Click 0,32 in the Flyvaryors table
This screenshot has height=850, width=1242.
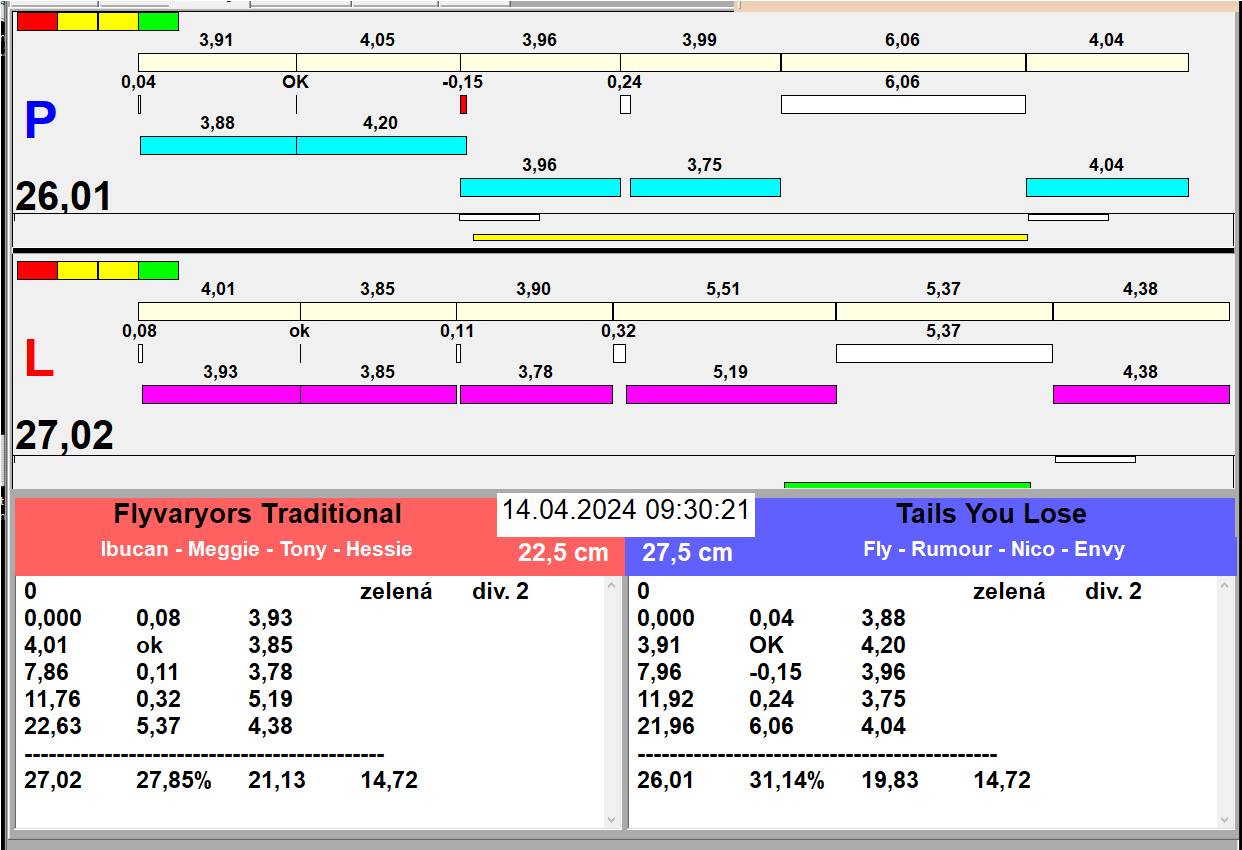[159, 699]
